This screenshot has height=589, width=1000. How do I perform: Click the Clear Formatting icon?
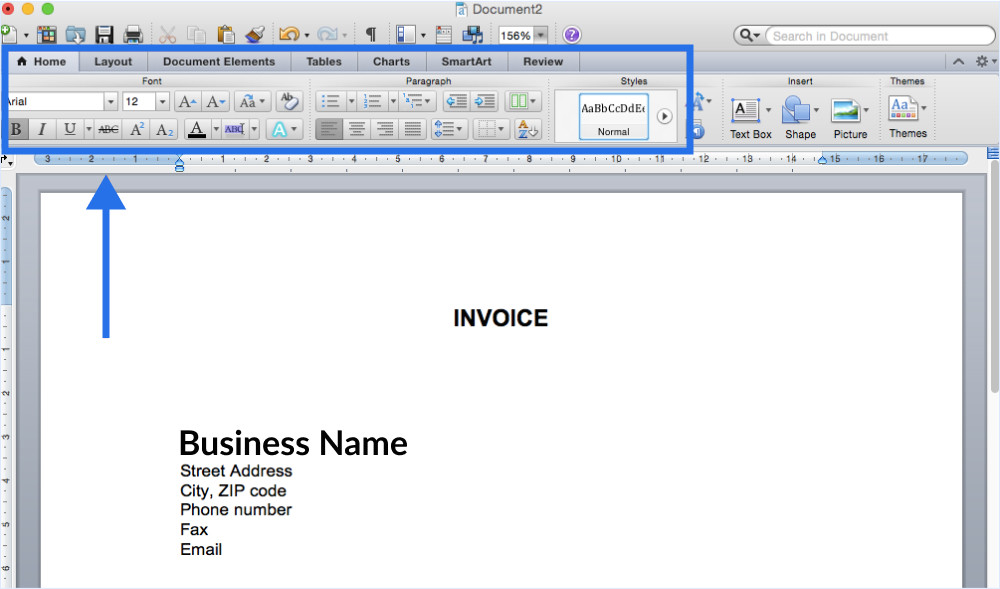288,101
